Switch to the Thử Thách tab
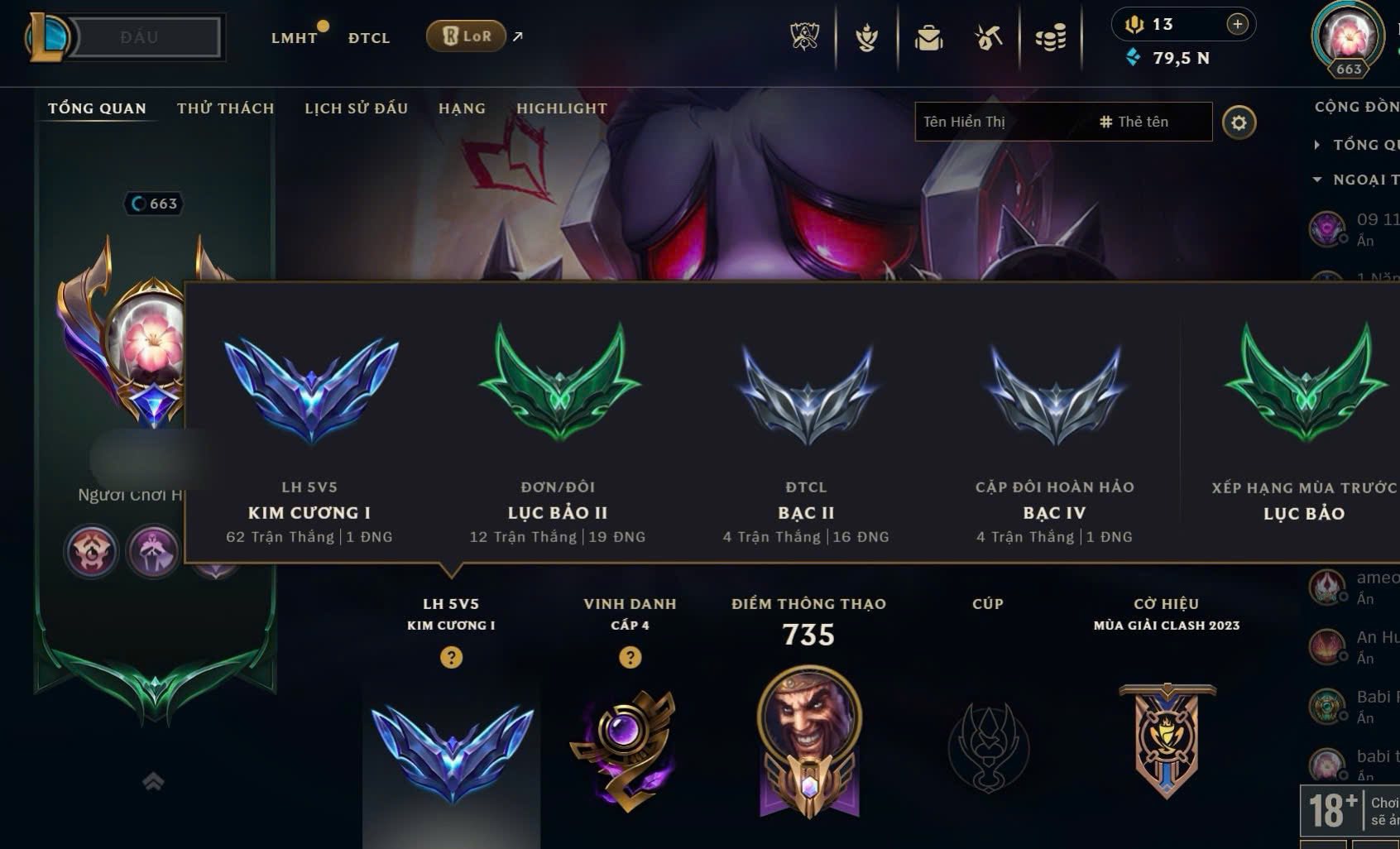This screenshot has width=1400, height=849. pos(225,108)
